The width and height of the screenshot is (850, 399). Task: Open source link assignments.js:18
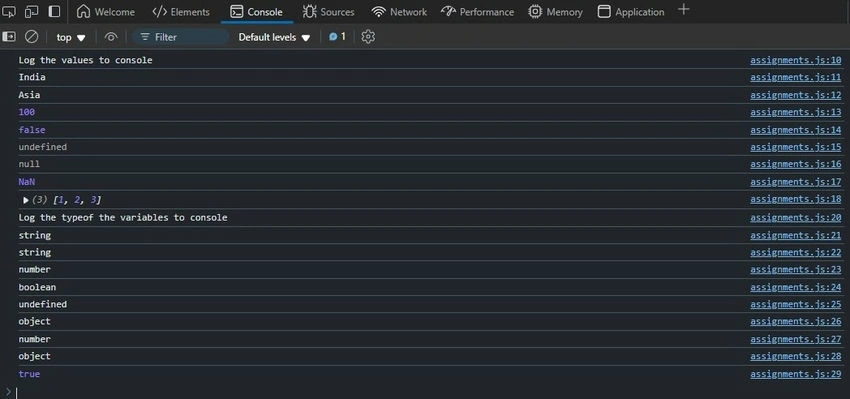coord(795,200)
